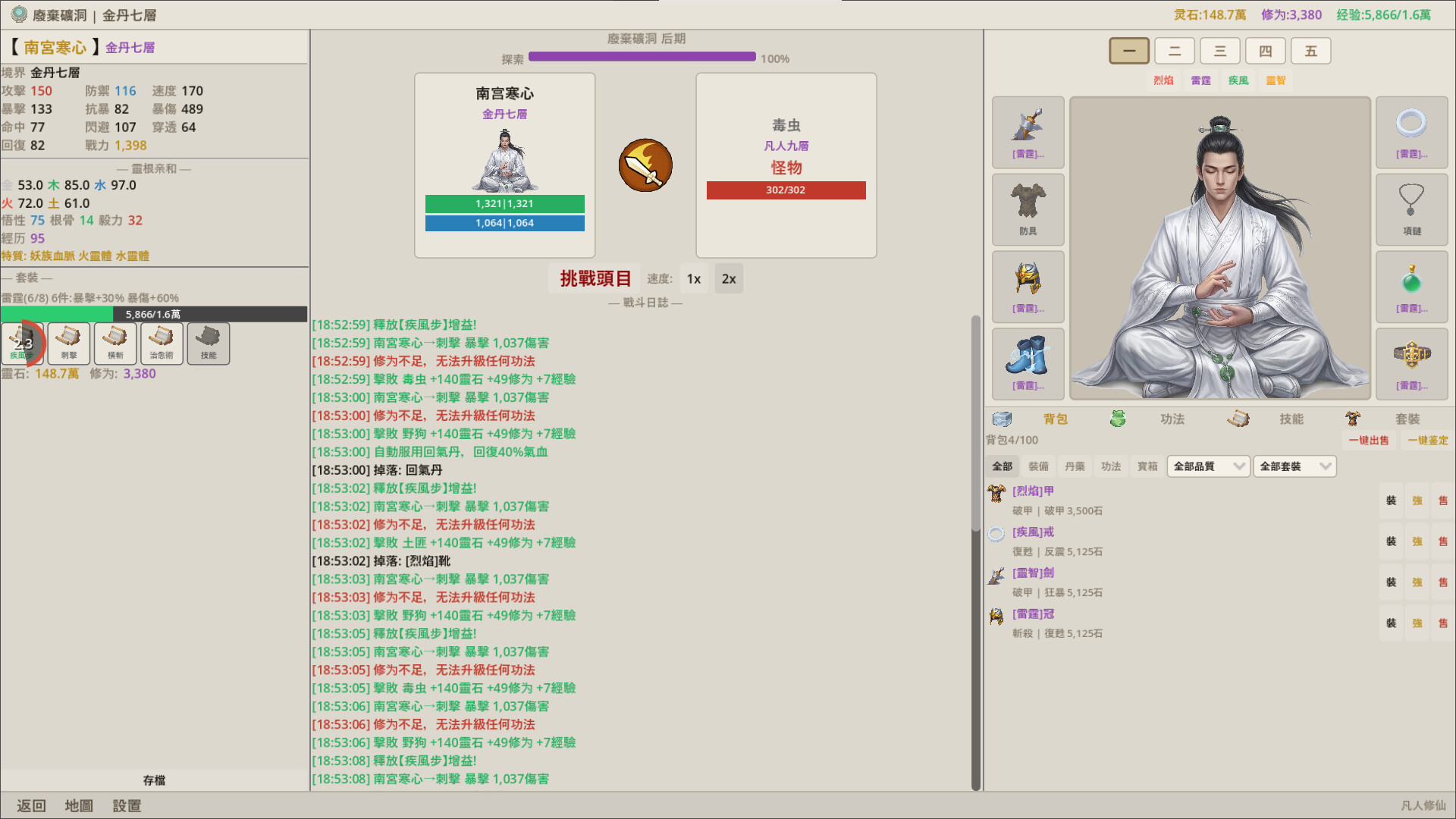The image size is (1456, 819).
Task: Click the empty armor 防具 equipment slot
Action: tap(1028, 209)
